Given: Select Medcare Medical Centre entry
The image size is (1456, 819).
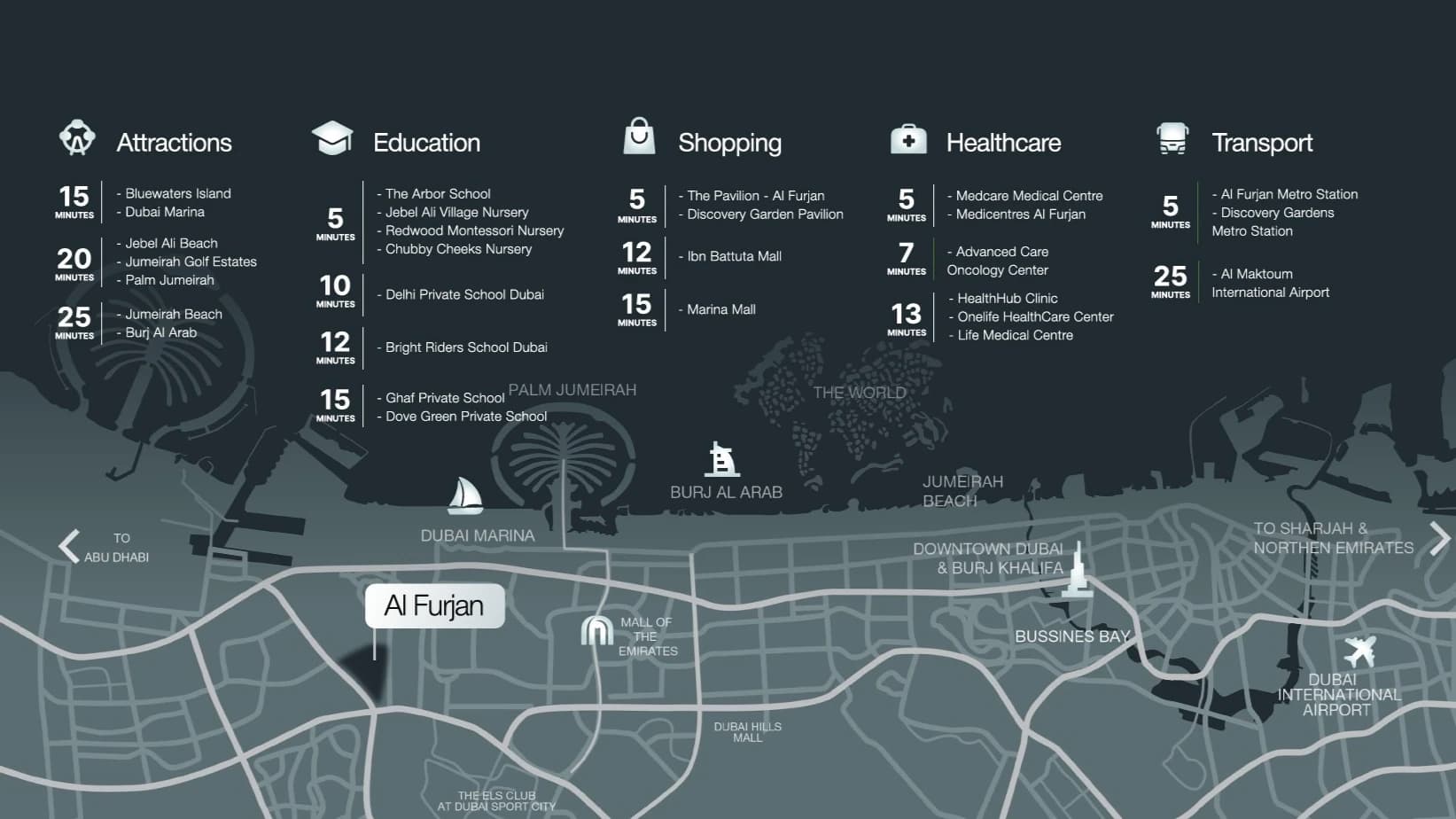Looking at the screenshot, I should point(1025,196).
